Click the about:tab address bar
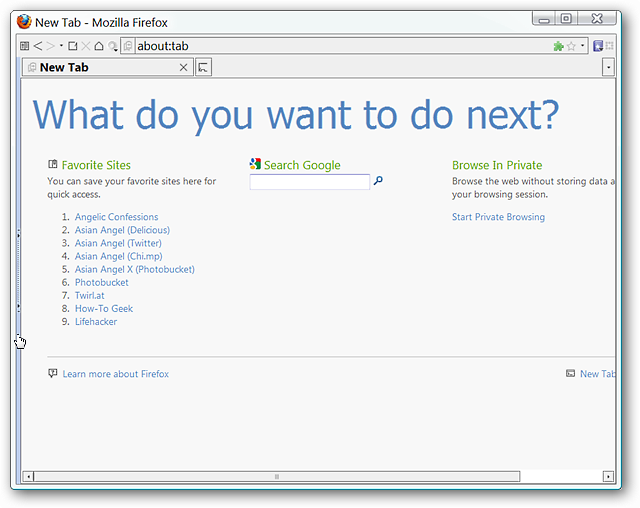Screen dimensions: 640x508 343,46
